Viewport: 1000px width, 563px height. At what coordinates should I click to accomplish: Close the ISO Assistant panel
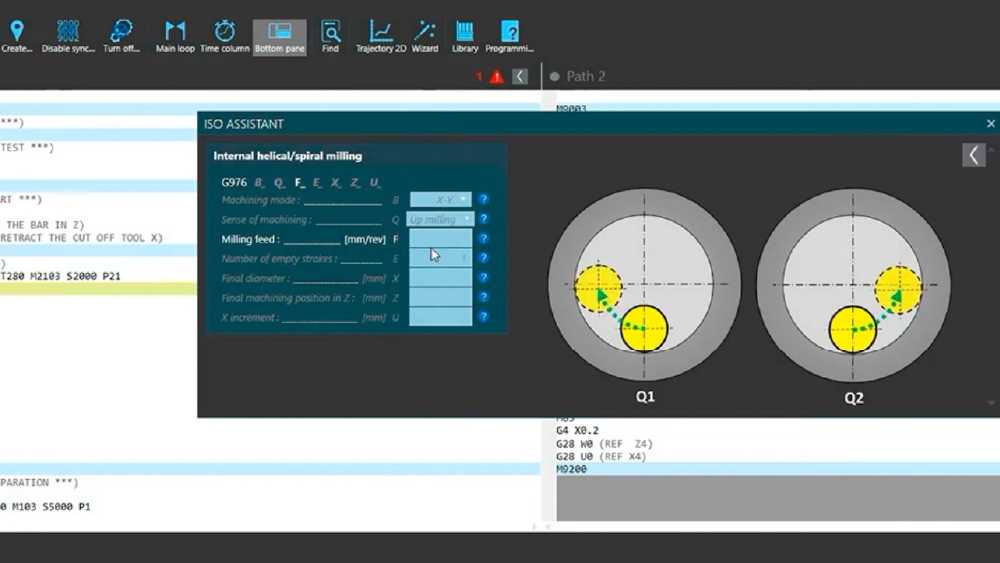990,124
